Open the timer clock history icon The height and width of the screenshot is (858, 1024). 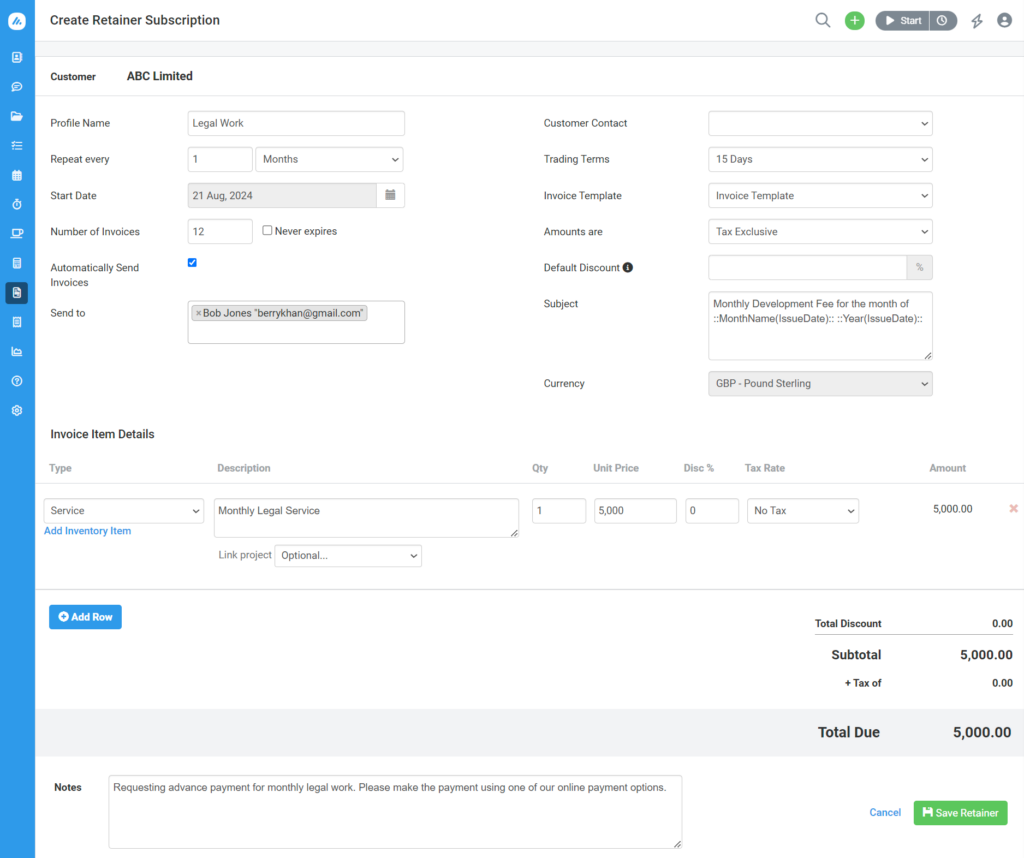pyautogui.click(x=942, y=20)
